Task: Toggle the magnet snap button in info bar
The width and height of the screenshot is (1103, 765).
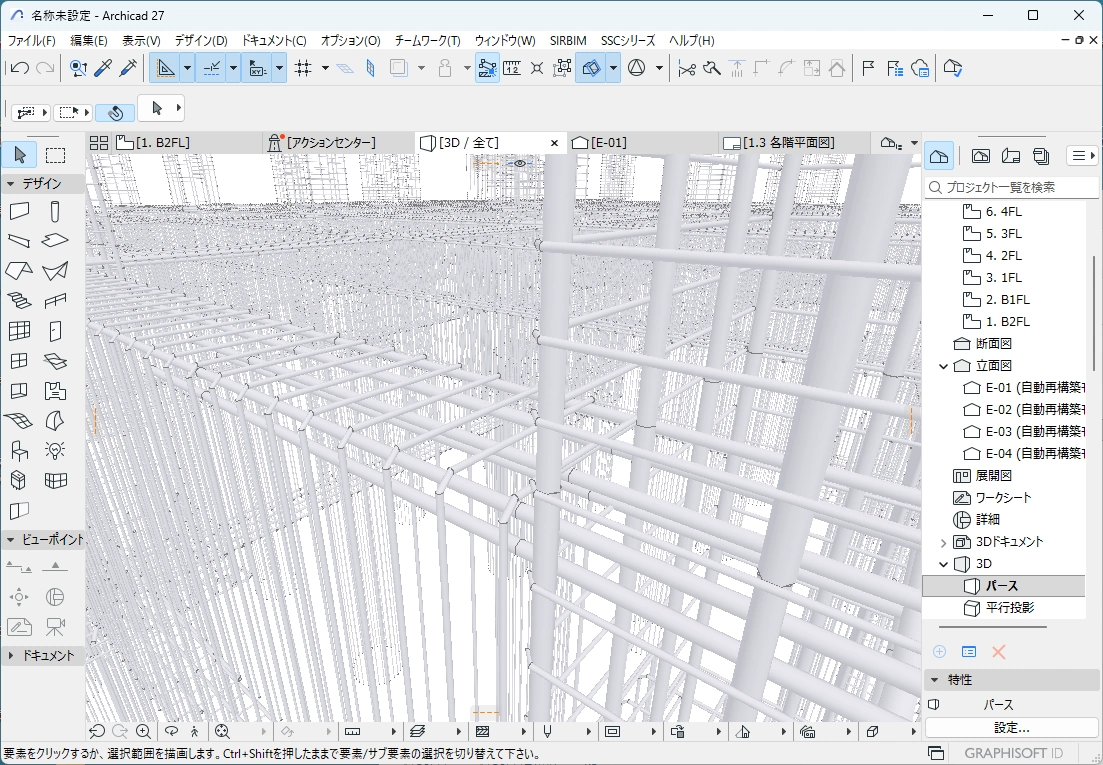Action: 115,112
